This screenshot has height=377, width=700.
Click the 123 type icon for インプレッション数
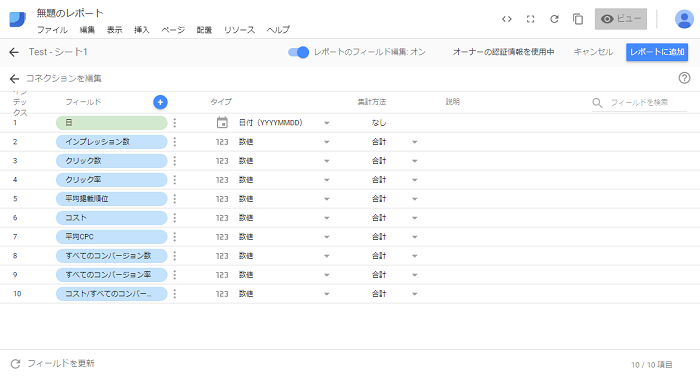[x=222, y=142]
